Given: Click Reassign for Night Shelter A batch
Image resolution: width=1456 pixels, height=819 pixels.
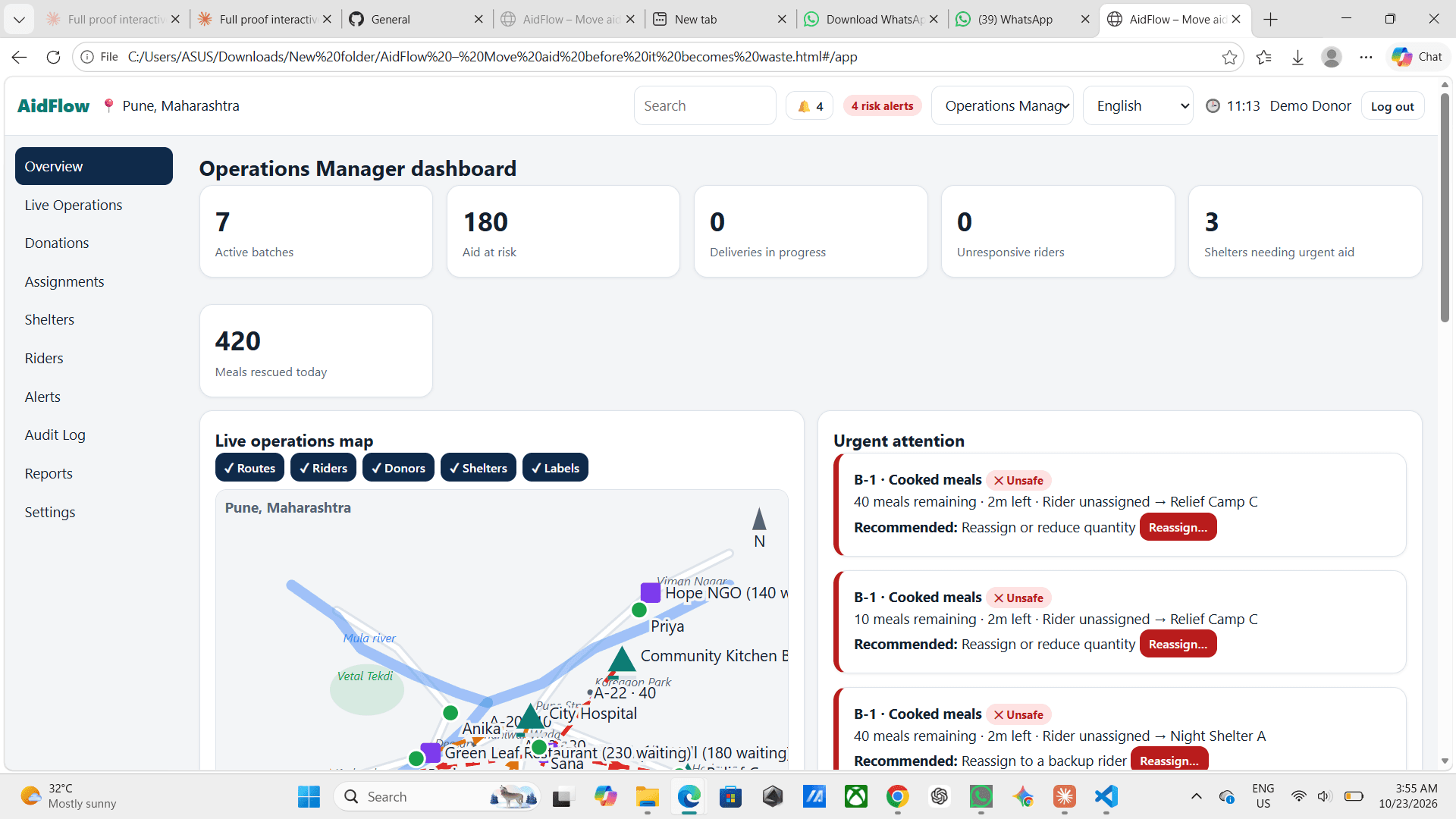Looking at the screenshot, I should [1169, 760].
